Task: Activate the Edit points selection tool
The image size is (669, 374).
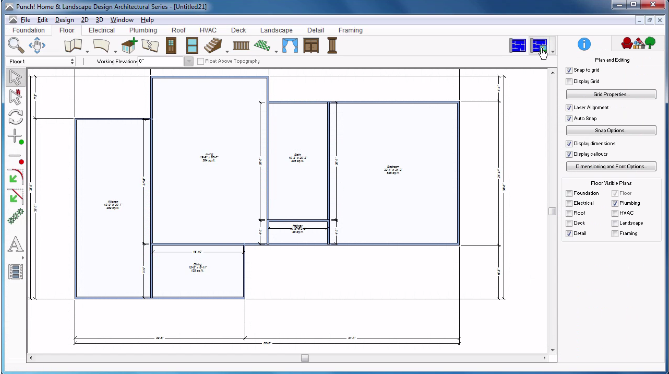Action: tap(15, 97)
